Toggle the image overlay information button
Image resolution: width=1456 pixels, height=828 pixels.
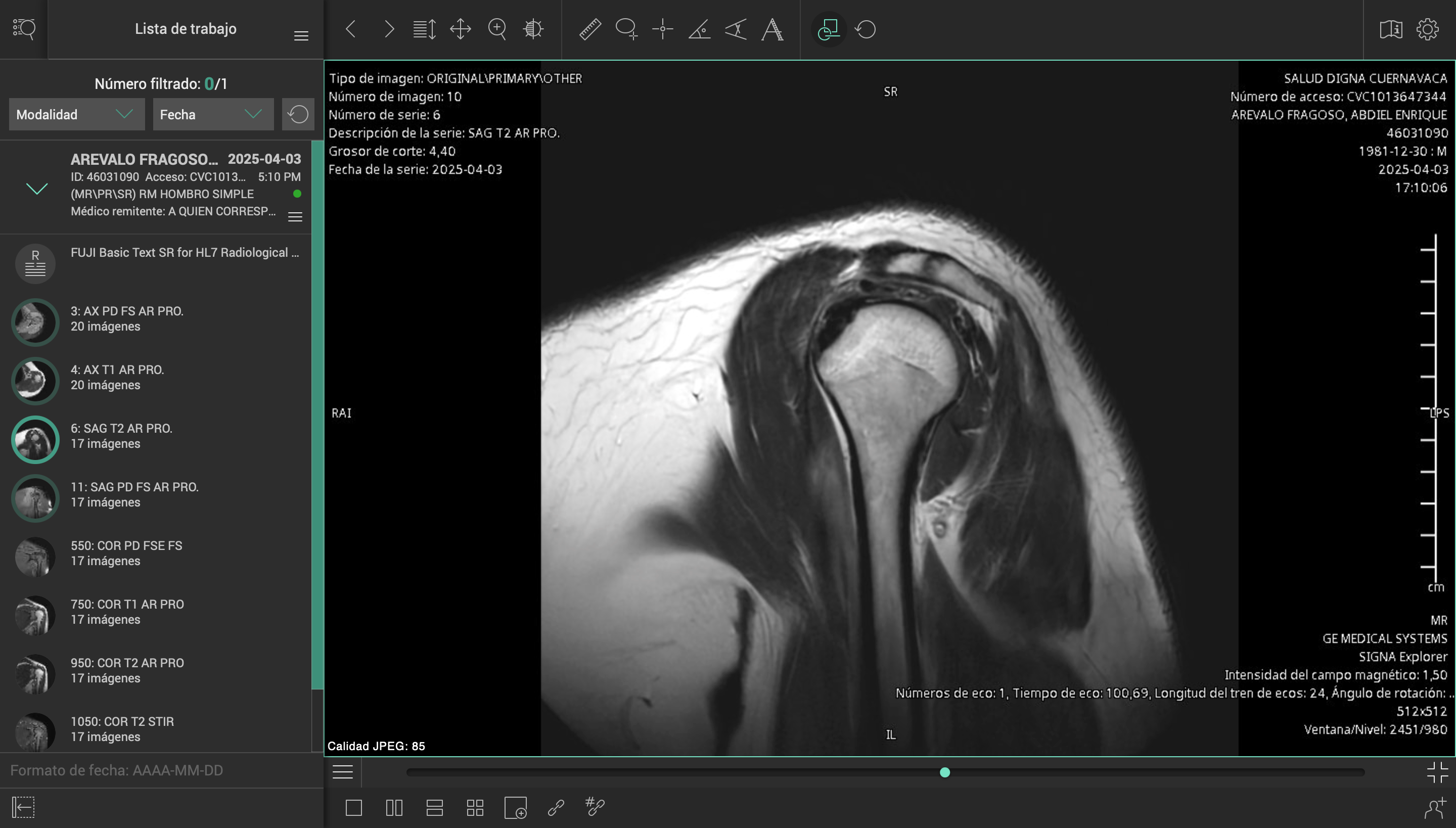pyautogui.click(x=829, y=29)
